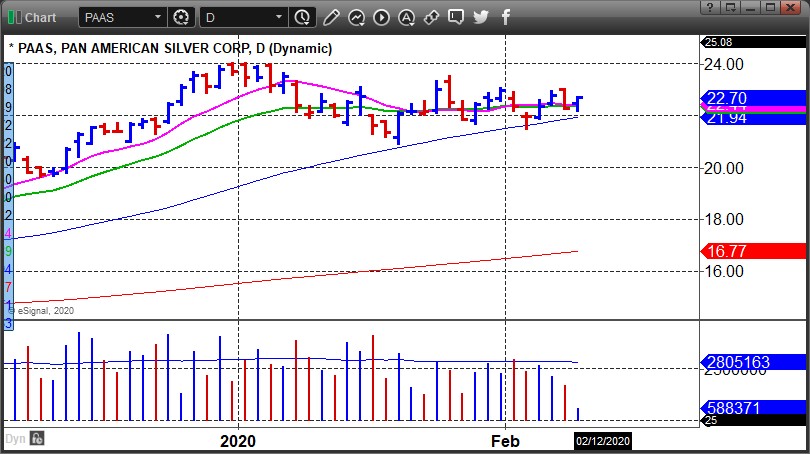
Task: Open the studies chart-line icon
Action: 356,17
